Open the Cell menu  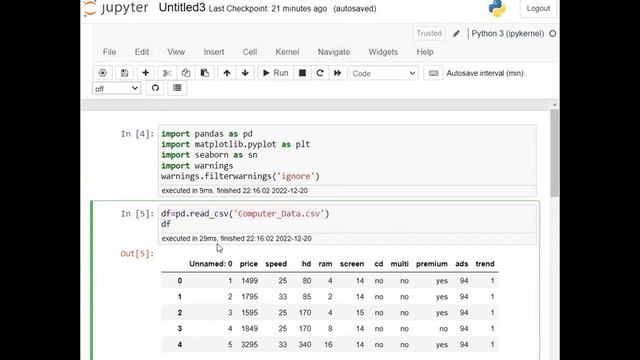(250, 52)
